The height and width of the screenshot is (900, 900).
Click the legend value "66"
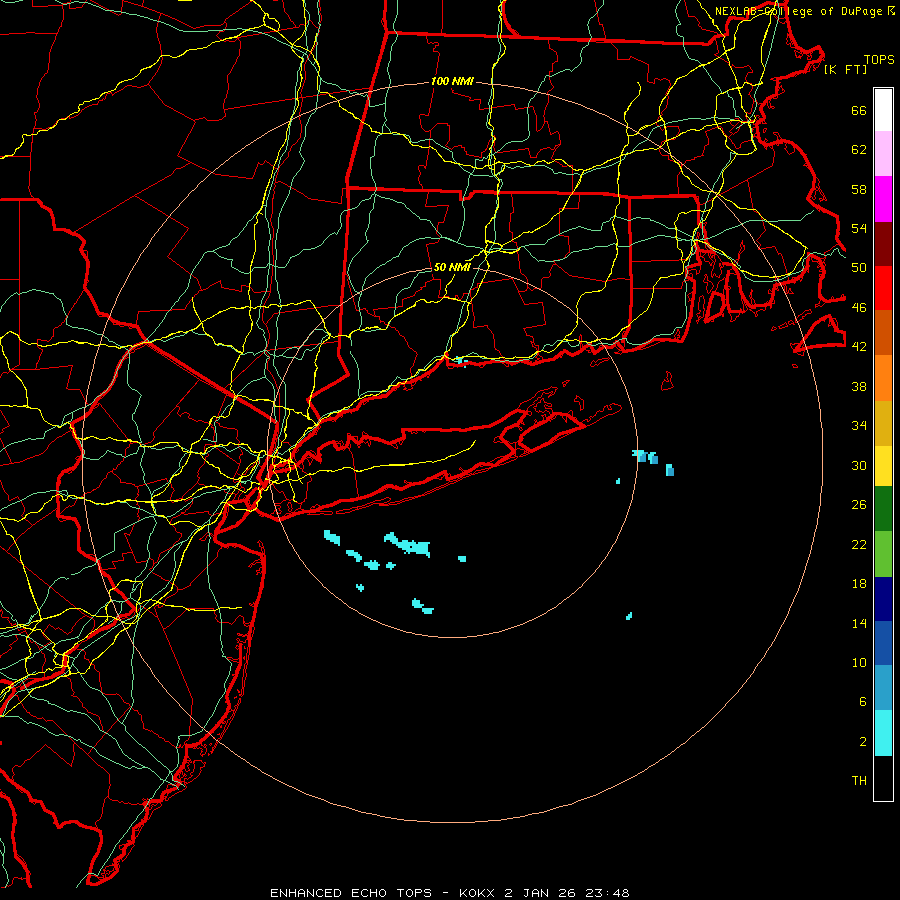coord(859,110)
